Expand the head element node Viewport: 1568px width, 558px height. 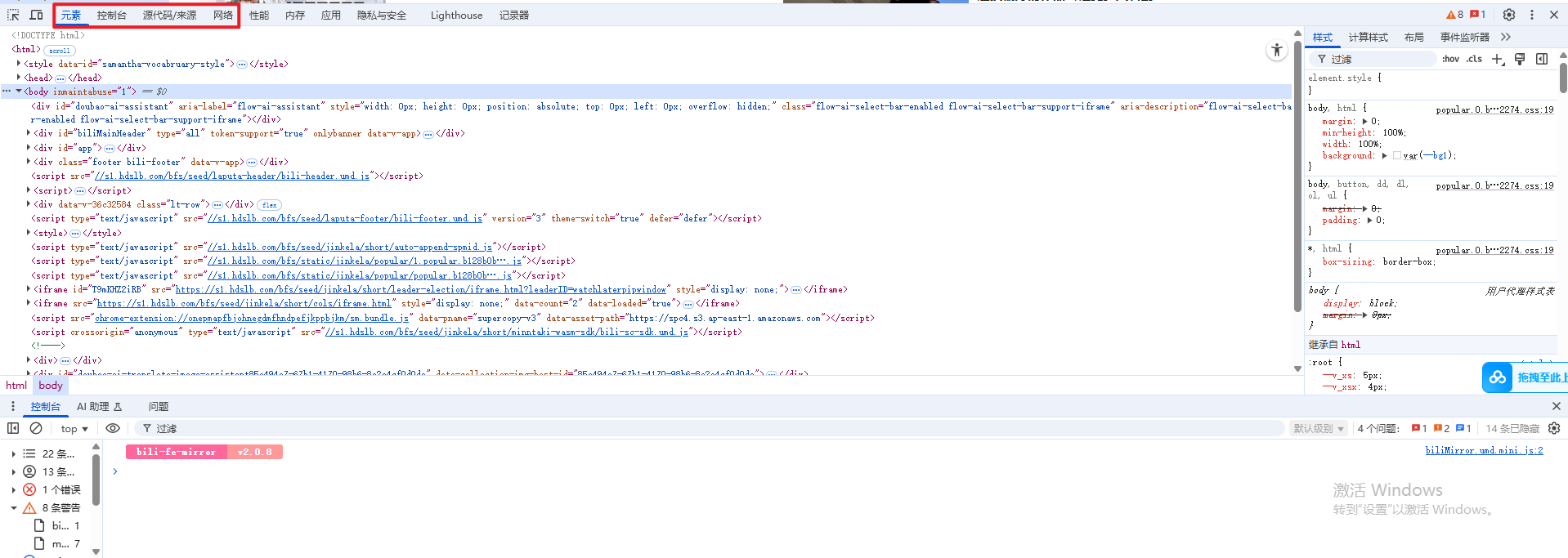click(x=19, y=78)
